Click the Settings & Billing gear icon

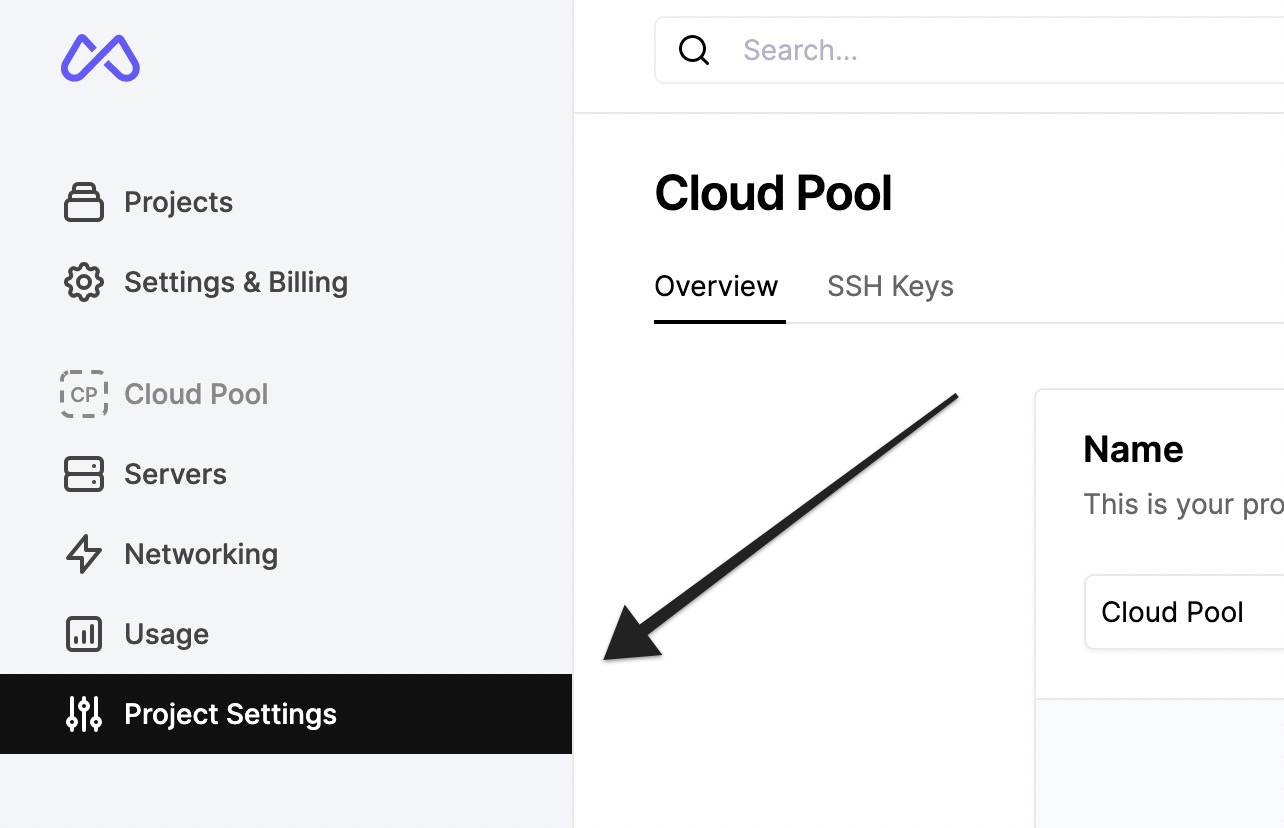click(84, 282)
